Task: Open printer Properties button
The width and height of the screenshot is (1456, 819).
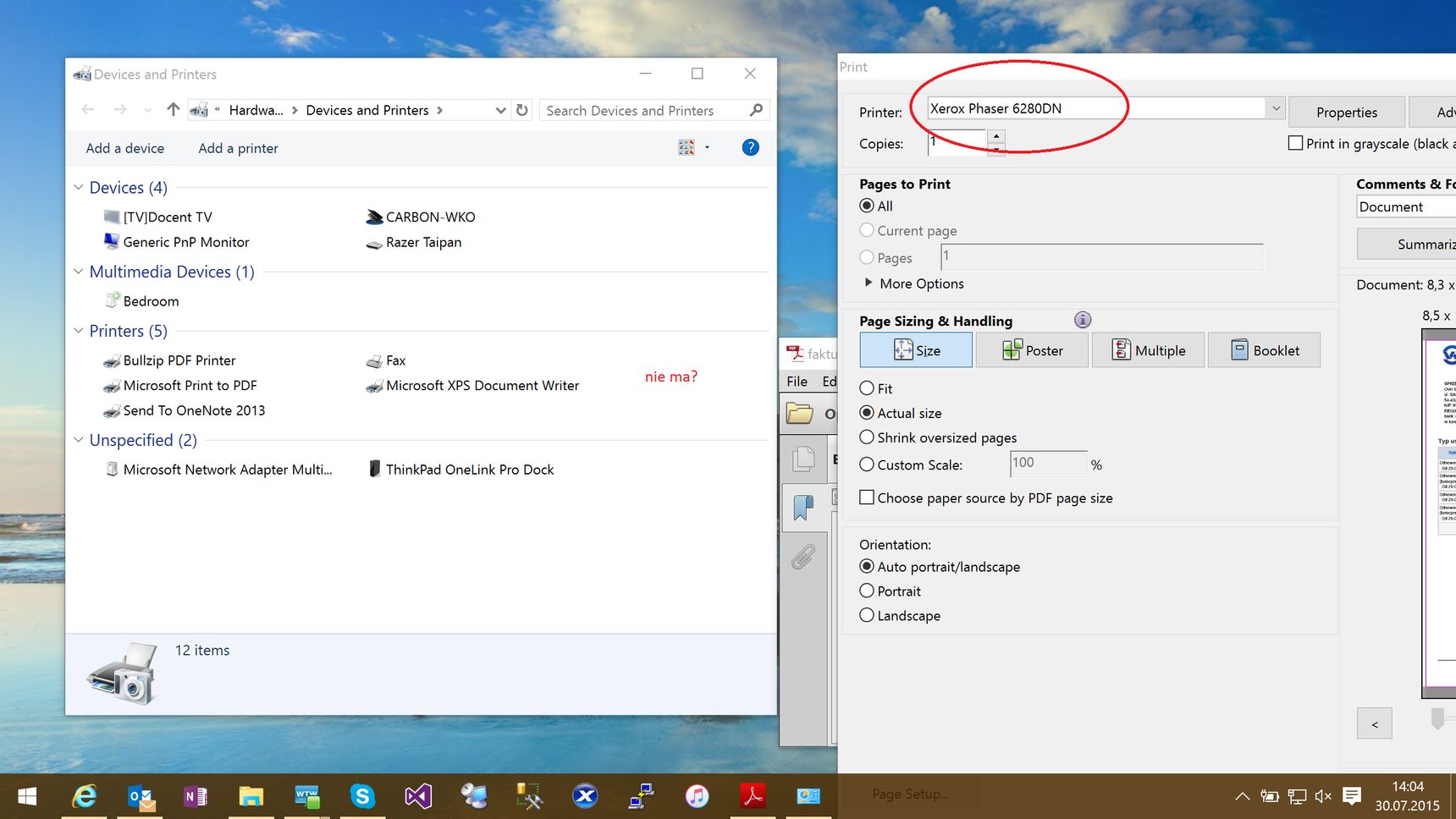Action: coord(1347,112)
